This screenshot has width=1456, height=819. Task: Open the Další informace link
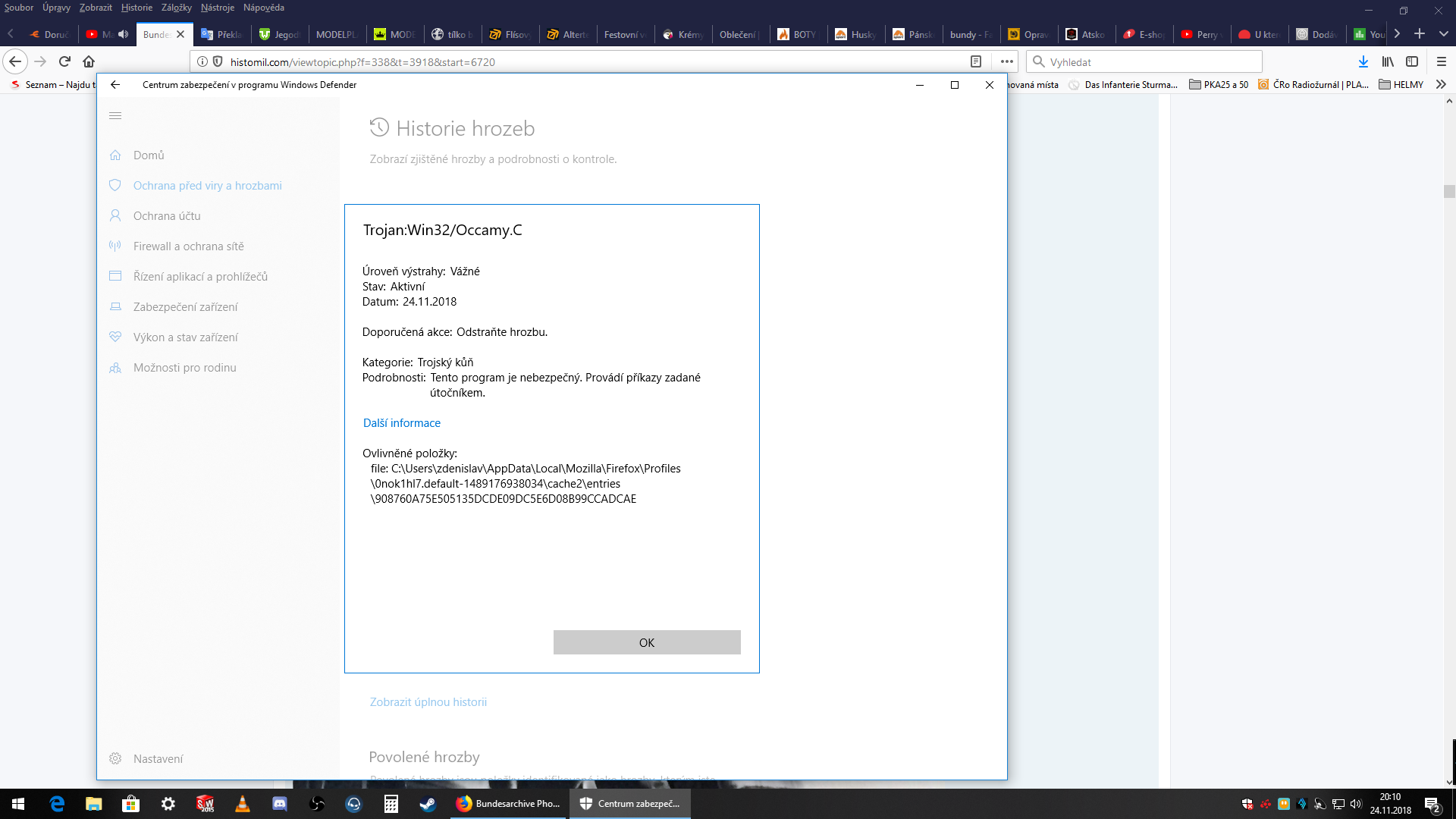tap(401, 423)
